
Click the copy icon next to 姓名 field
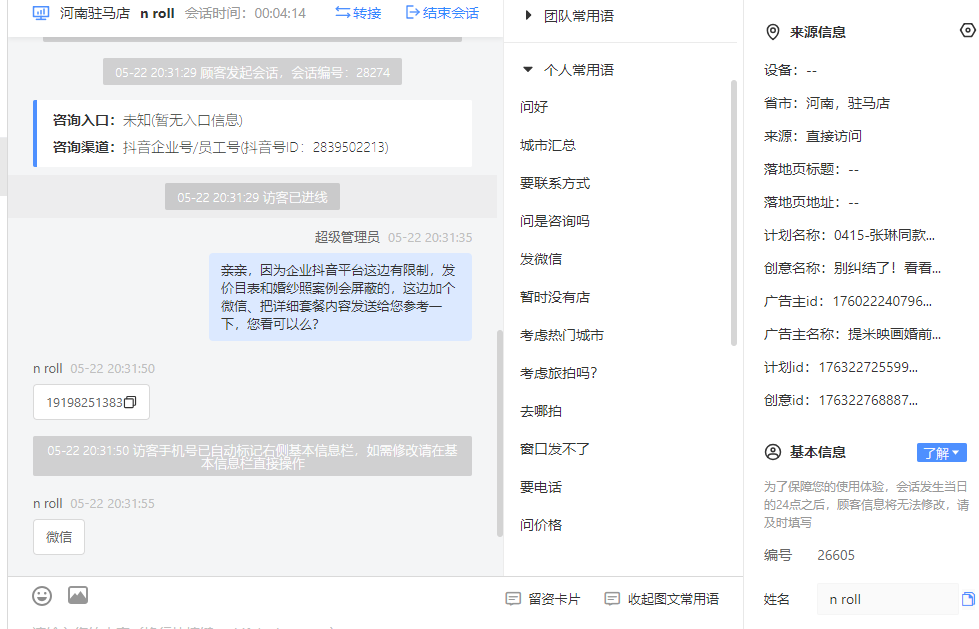[x=968, y=600]
